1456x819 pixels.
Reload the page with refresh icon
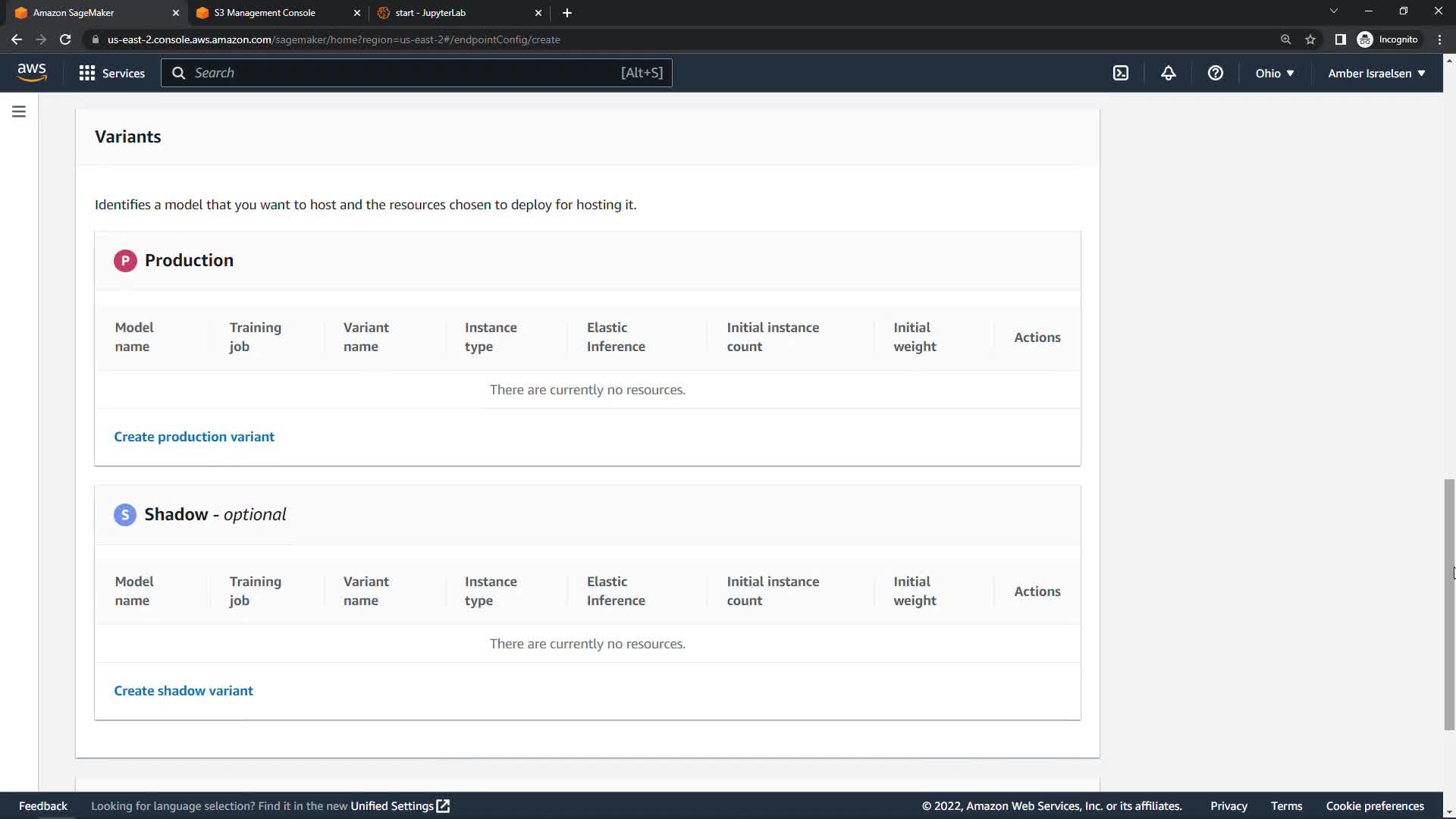coord(65,39)
